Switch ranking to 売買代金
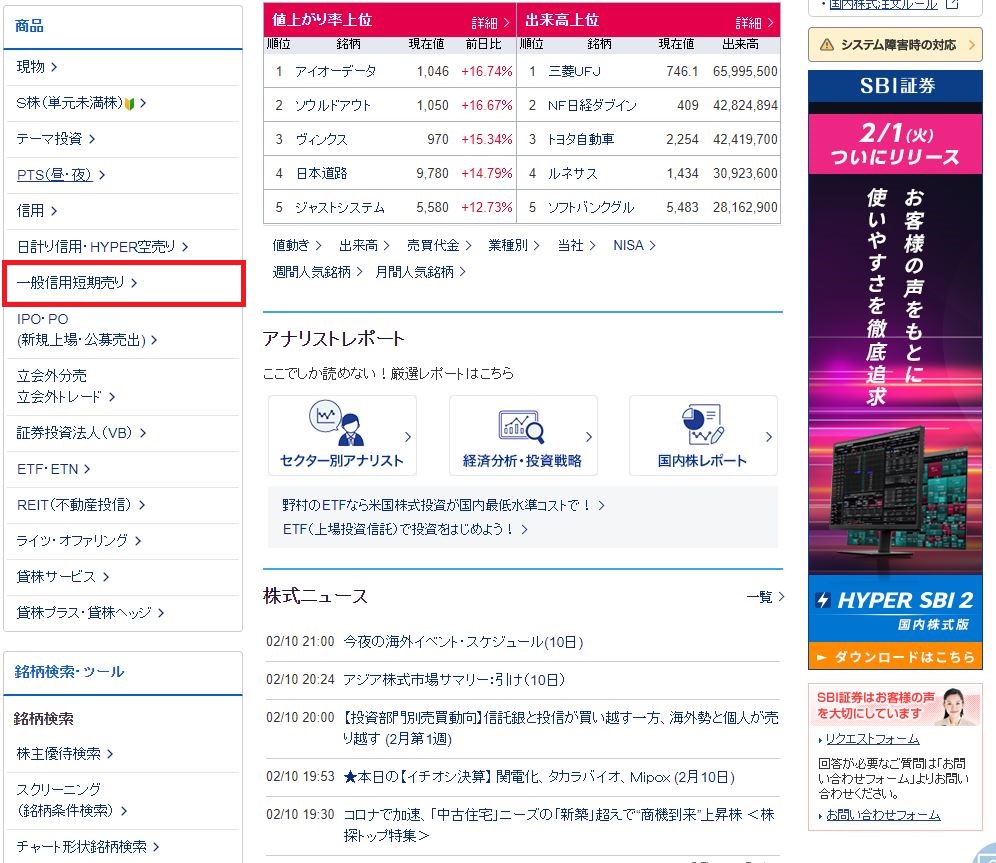This screenshot has height=863, width=996. pos(439,245)
